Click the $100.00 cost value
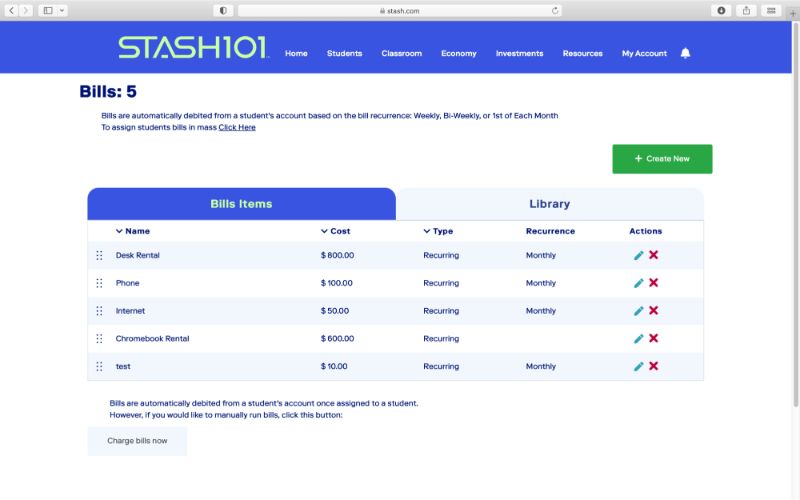 [x=336, y=283]
